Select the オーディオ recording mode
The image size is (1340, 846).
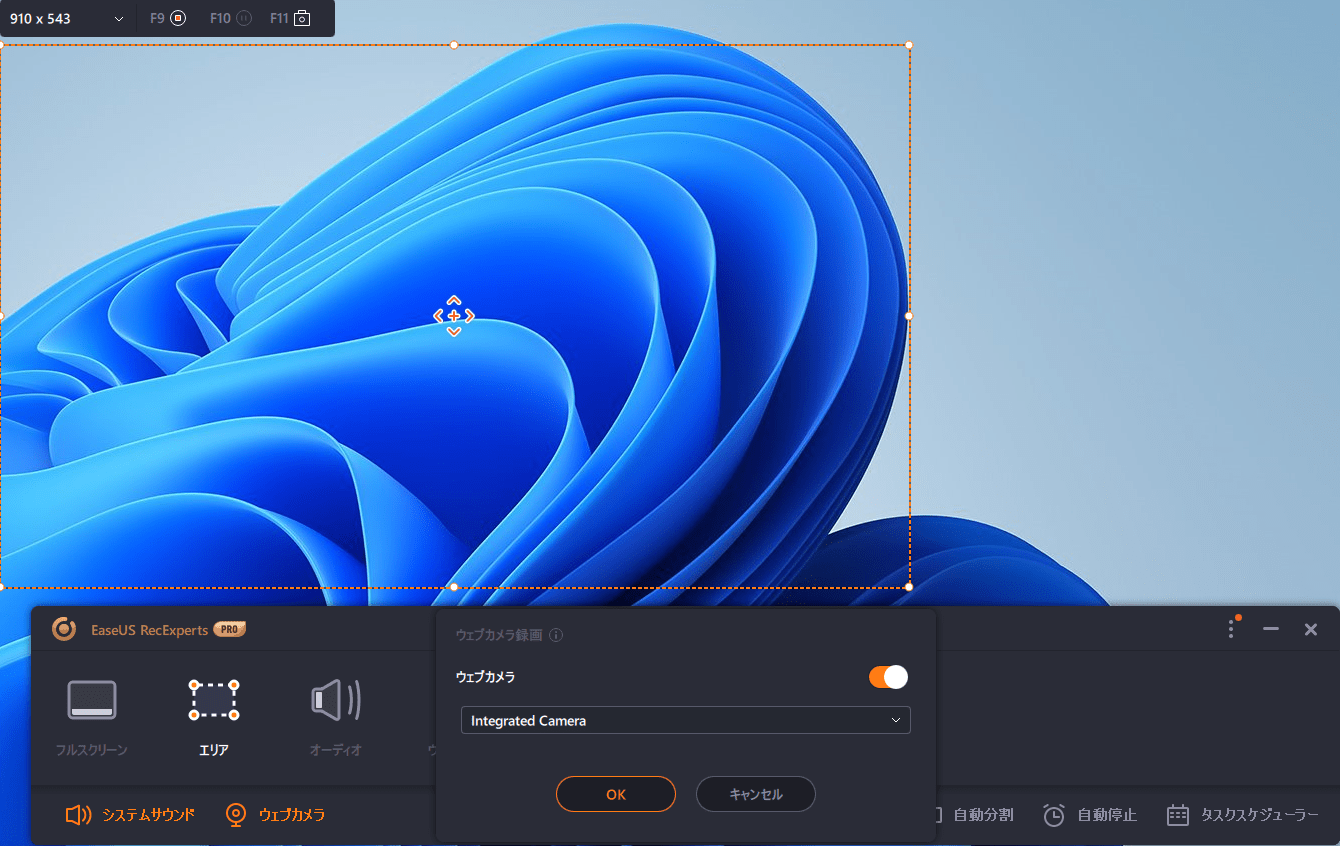pyautogui.click(x=335, y=716)
